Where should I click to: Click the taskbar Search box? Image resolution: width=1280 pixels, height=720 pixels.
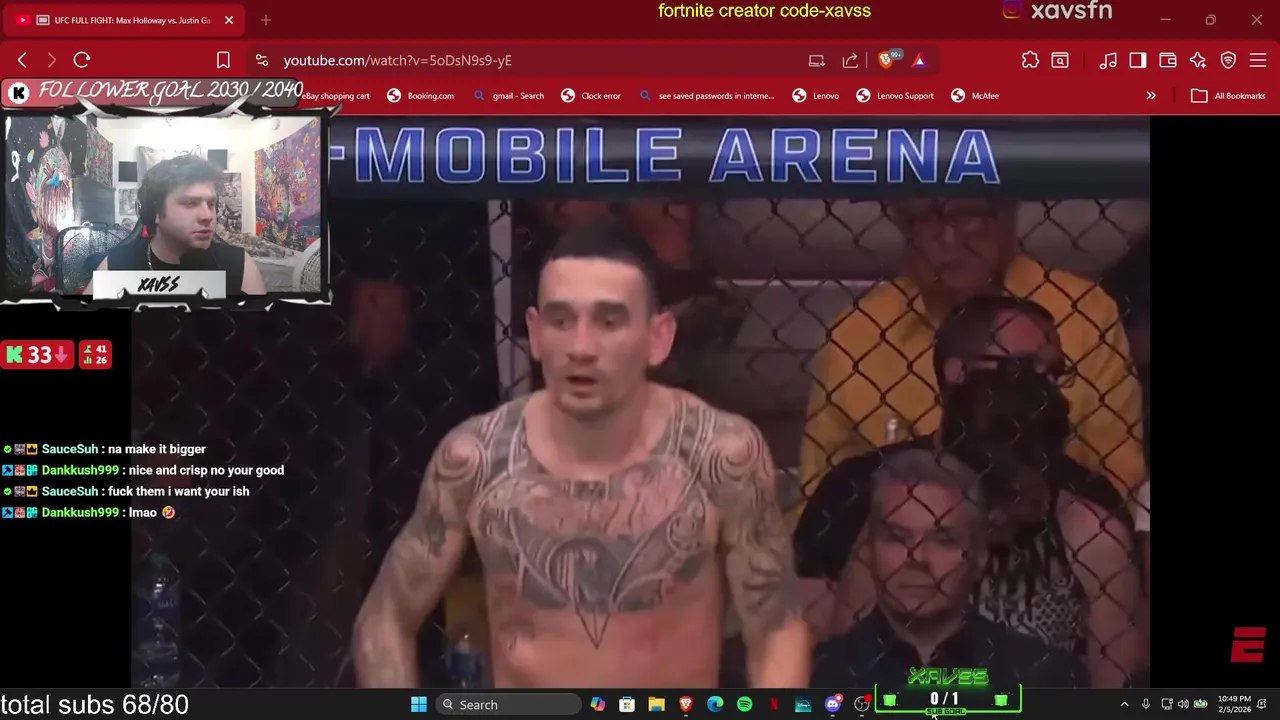click(x=508, y=705)
